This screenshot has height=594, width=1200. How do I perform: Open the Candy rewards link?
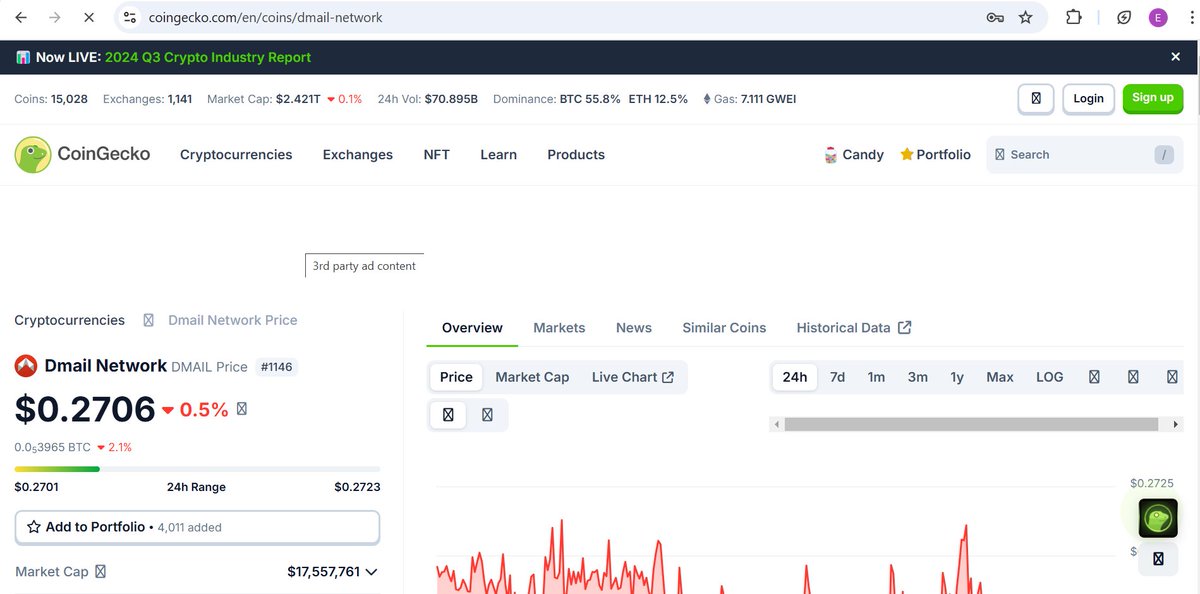tap(853, 154)
